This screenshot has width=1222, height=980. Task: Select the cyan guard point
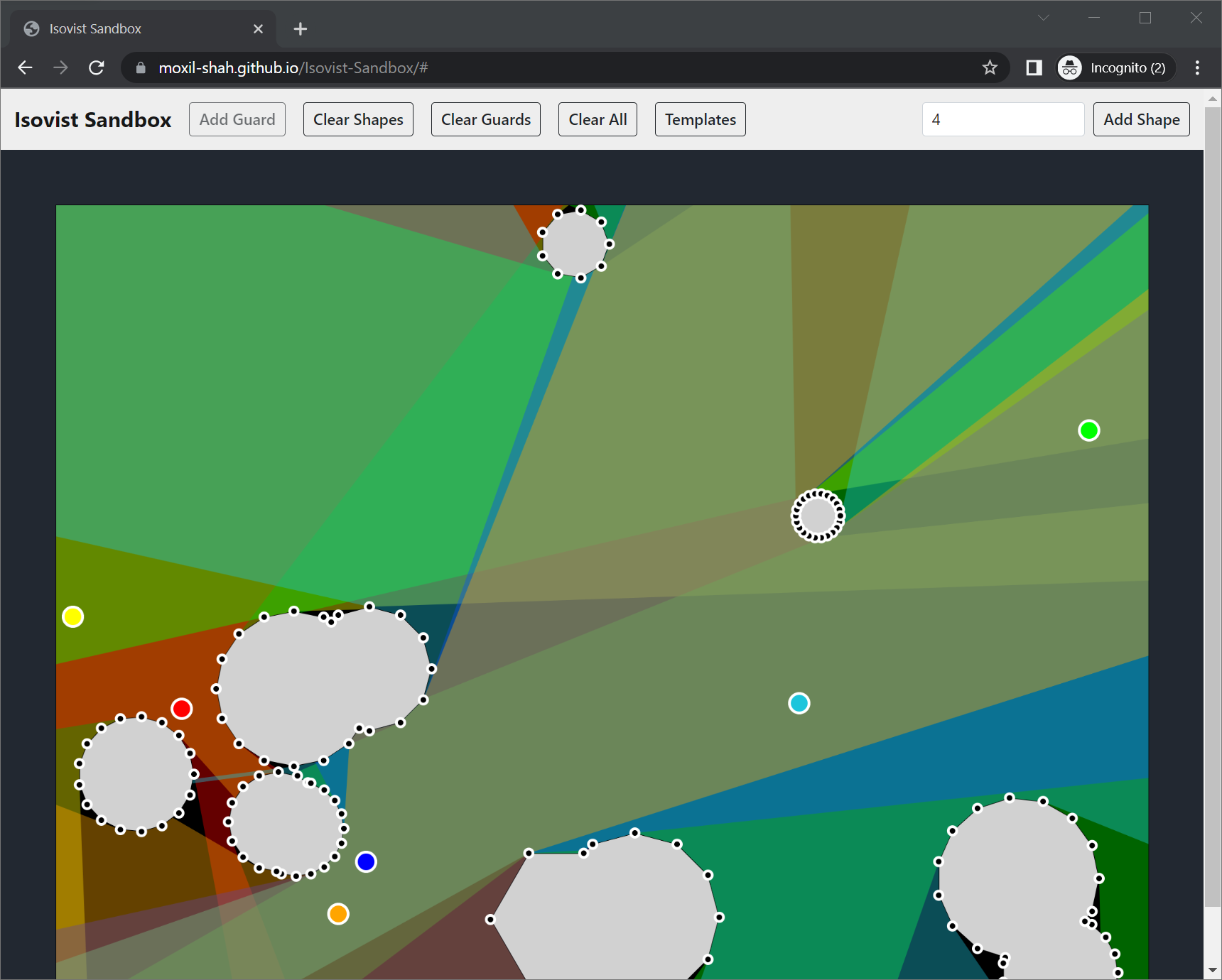coord(799,703)
